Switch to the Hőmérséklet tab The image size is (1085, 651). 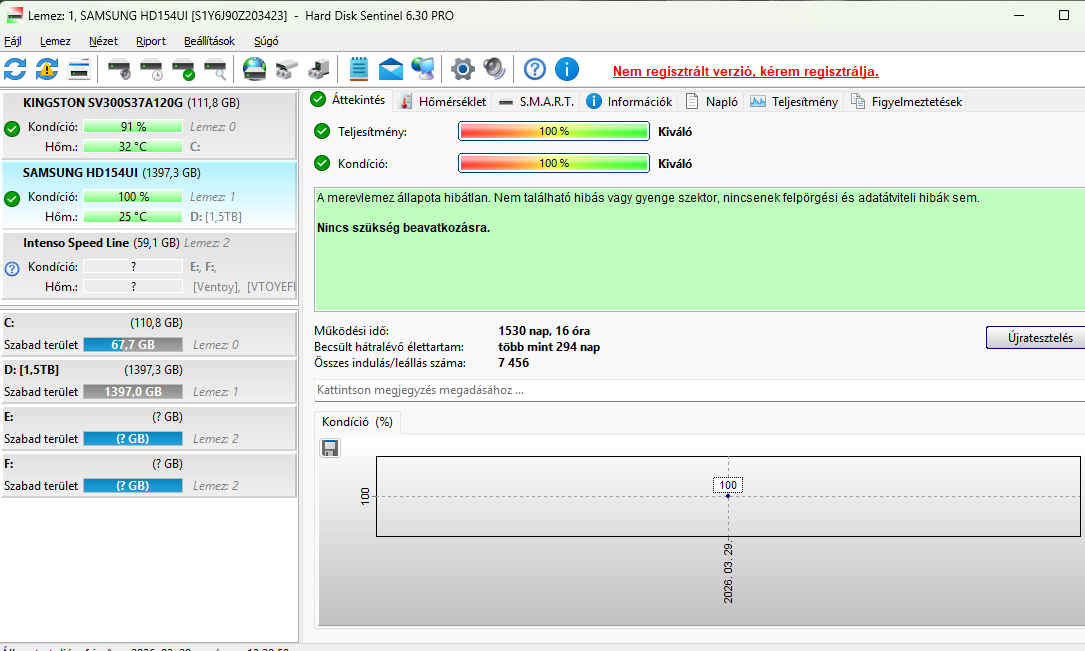(444, 102)
